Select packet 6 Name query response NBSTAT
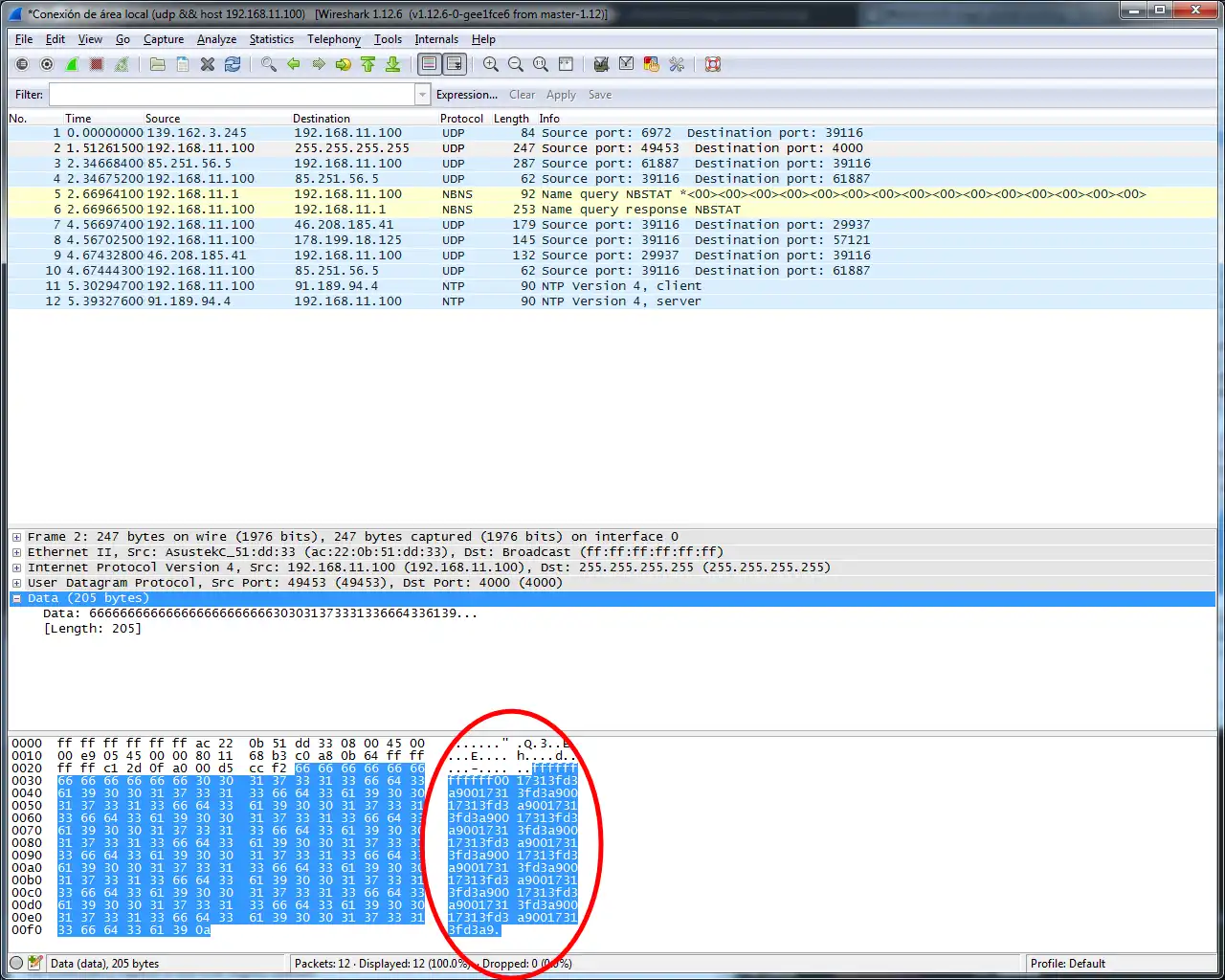The image size is (1225, 980). (x=612, y=210)
